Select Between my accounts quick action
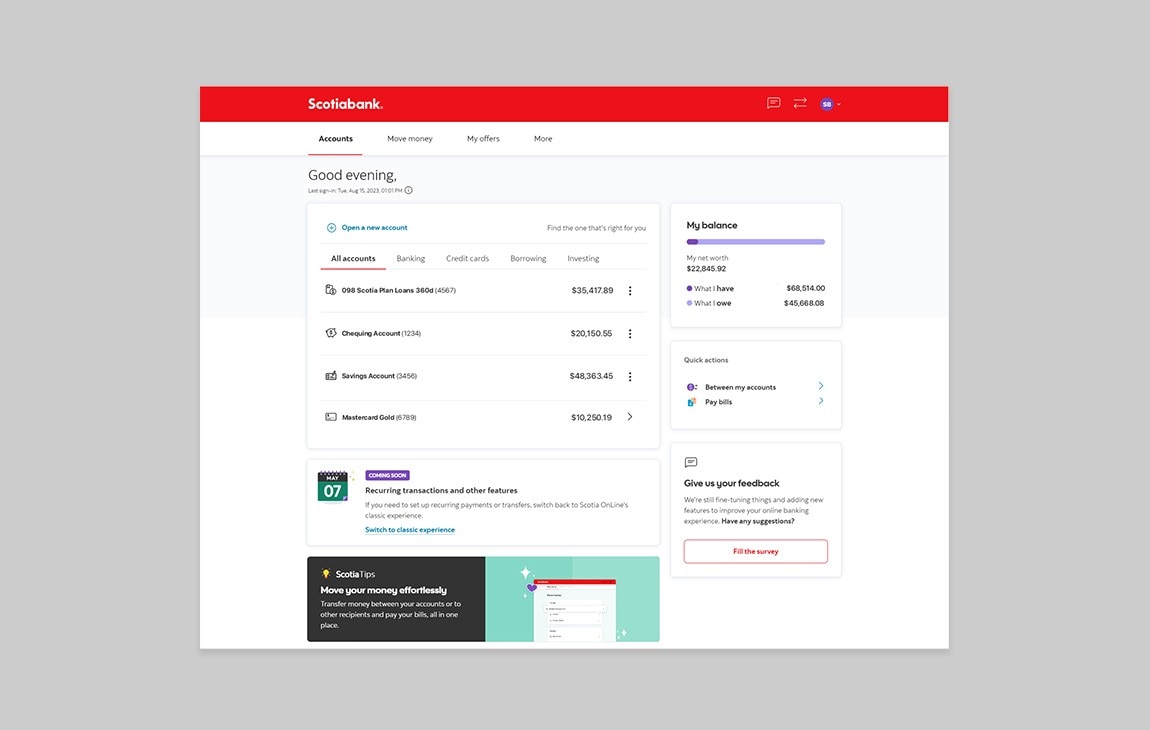This screenshot has height=730, width=1150. (740, 387)
